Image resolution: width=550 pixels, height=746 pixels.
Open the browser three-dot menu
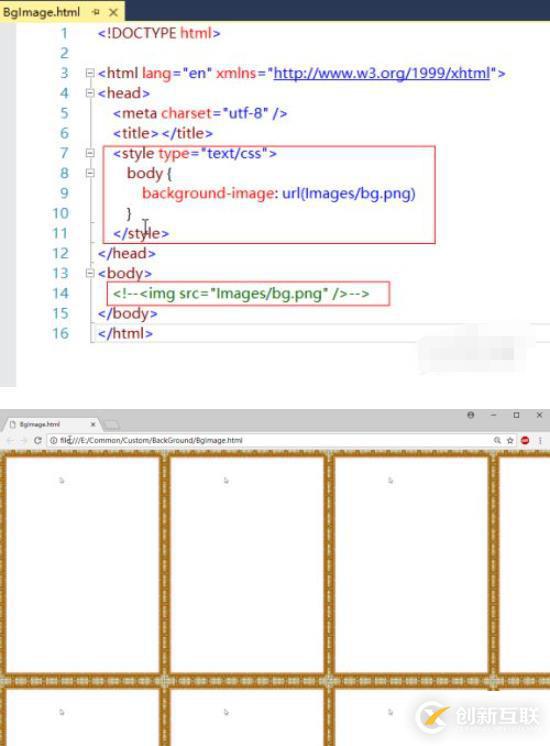[540, 440]
